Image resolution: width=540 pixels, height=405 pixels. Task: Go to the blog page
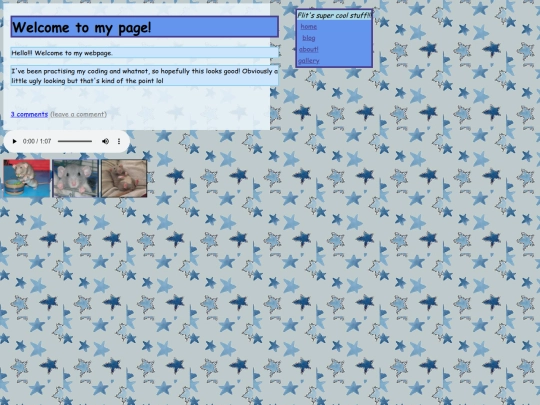tap(309, 38)
